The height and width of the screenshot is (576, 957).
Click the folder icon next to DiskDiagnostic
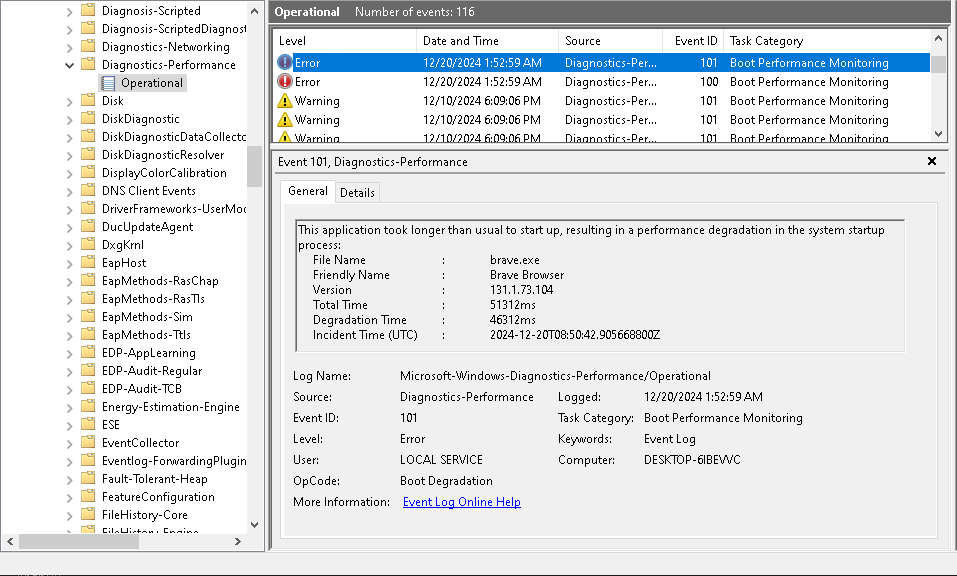click(88, 118)
